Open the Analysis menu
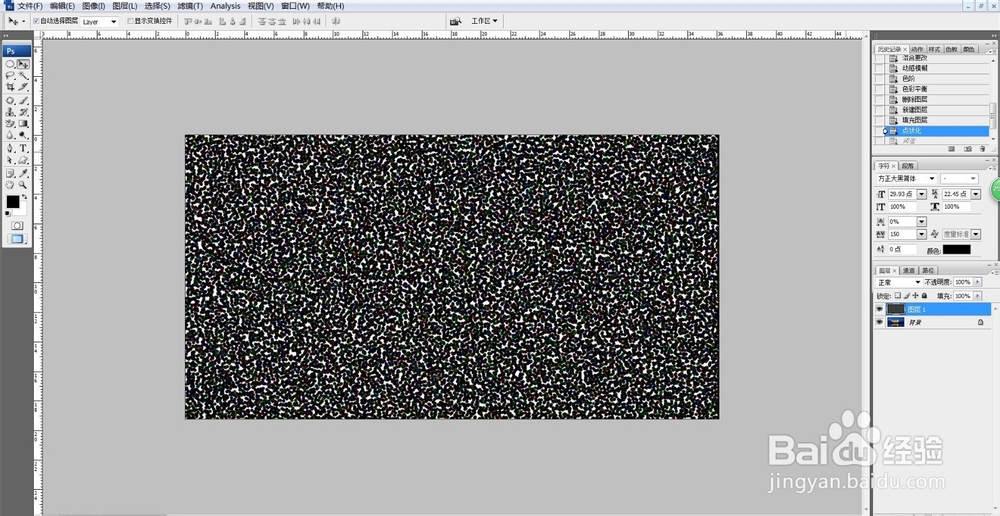Viewport: 1000px width, 516px height. (x=225, y=6)
